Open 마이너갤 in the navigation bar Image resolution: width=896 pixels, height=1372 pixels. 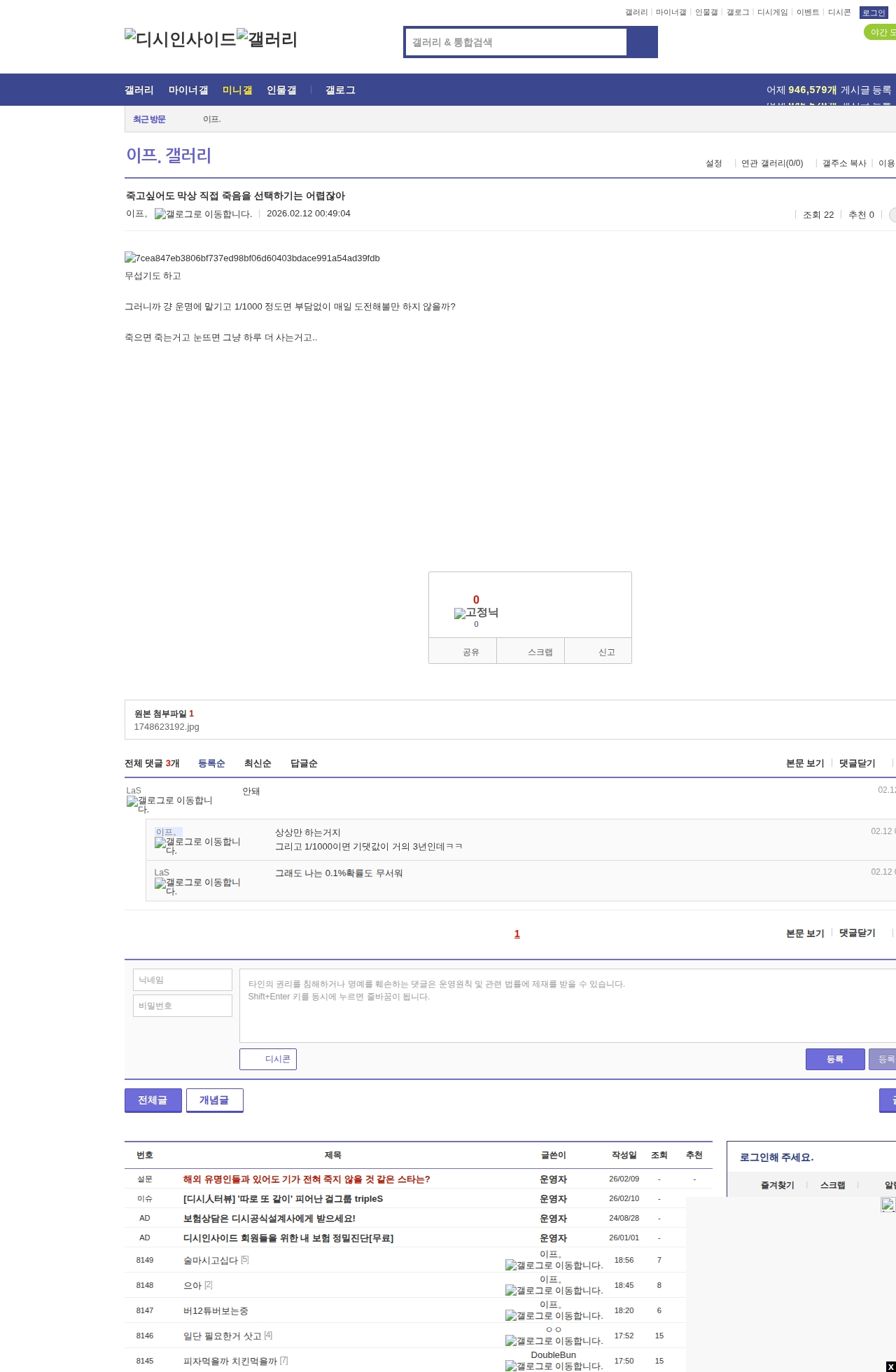(x=188, y=90)
